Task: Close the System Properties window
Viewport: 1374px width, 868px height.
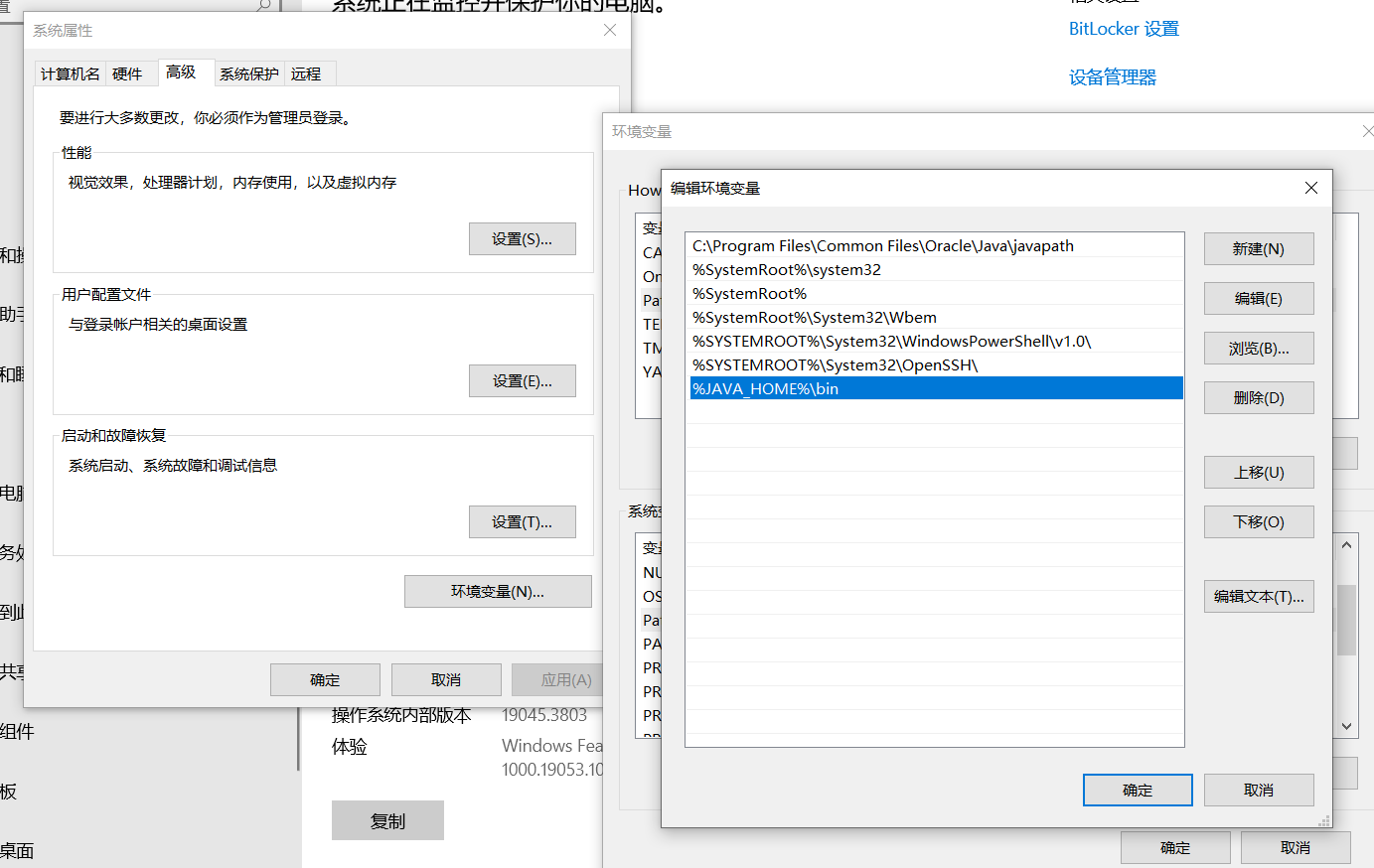Action: [x=610, y=31]
